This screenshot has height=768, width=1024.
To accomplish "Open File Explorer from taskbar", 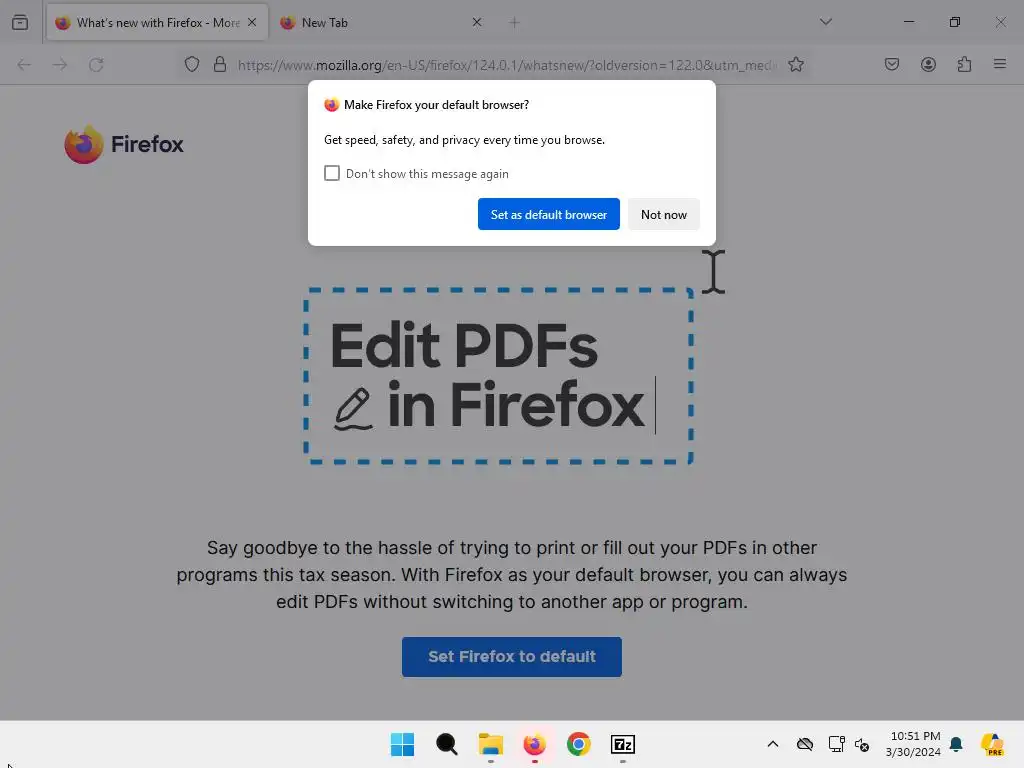I will pos(490,744).
